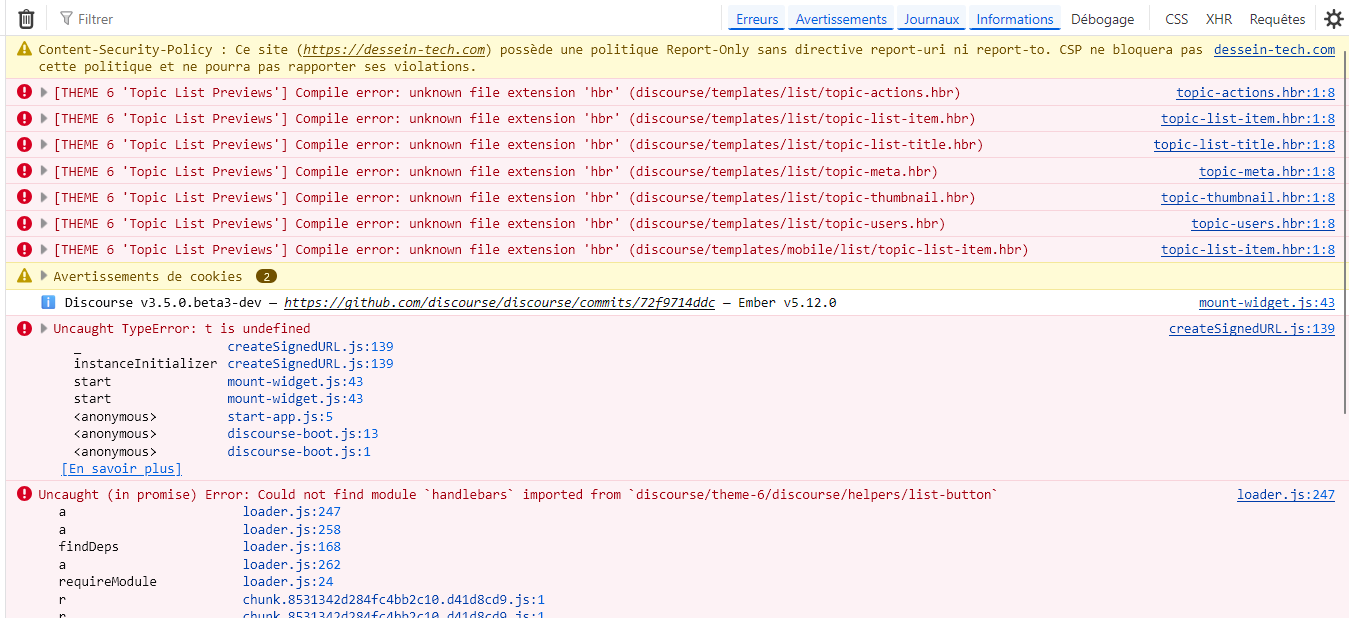
Task: Click info icon beside Discourse v3.5.0 message
Action: (x=48, y=302)
